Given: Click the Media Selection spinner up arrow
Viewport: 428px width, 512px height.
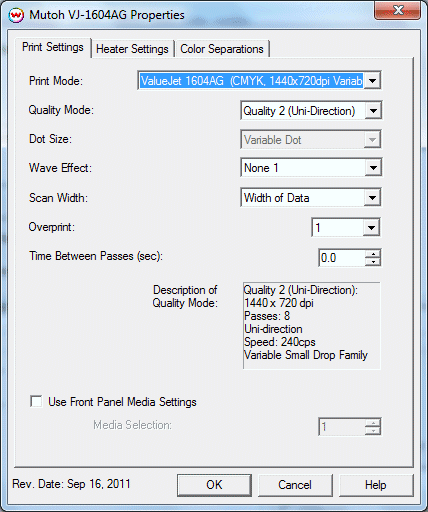Looking at the screenshot, I should pos(373,423).
